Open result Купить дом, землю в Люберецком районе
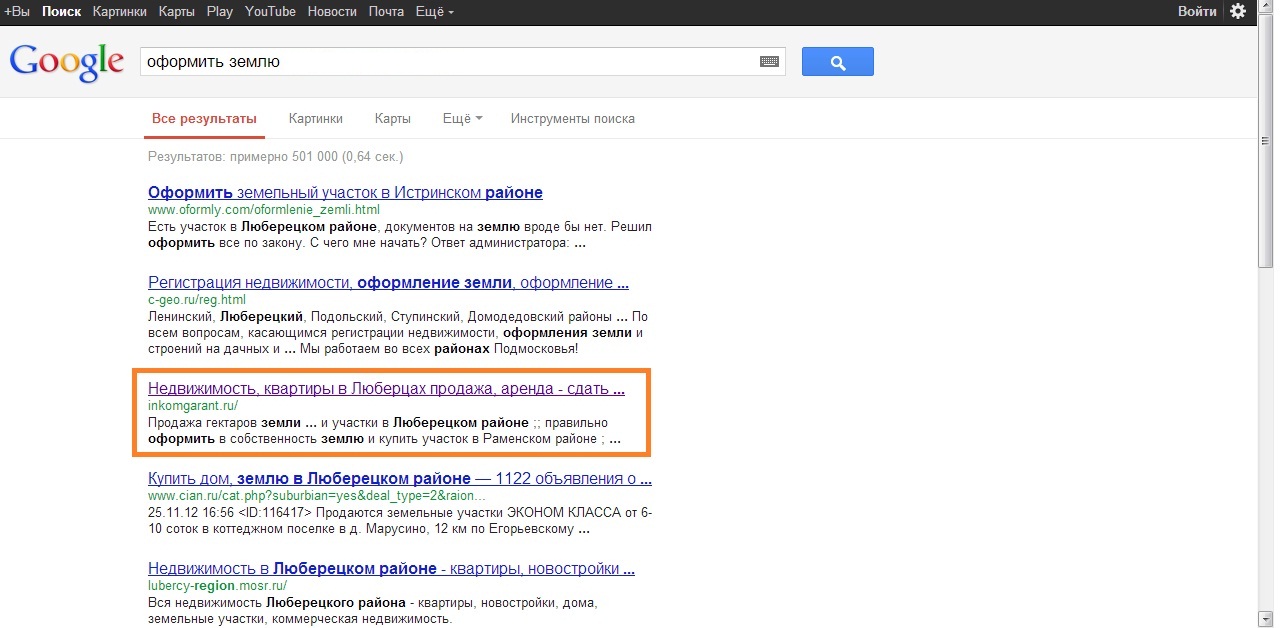The image size is (1280, 628). pyautogui.click(x=399, y=478)
